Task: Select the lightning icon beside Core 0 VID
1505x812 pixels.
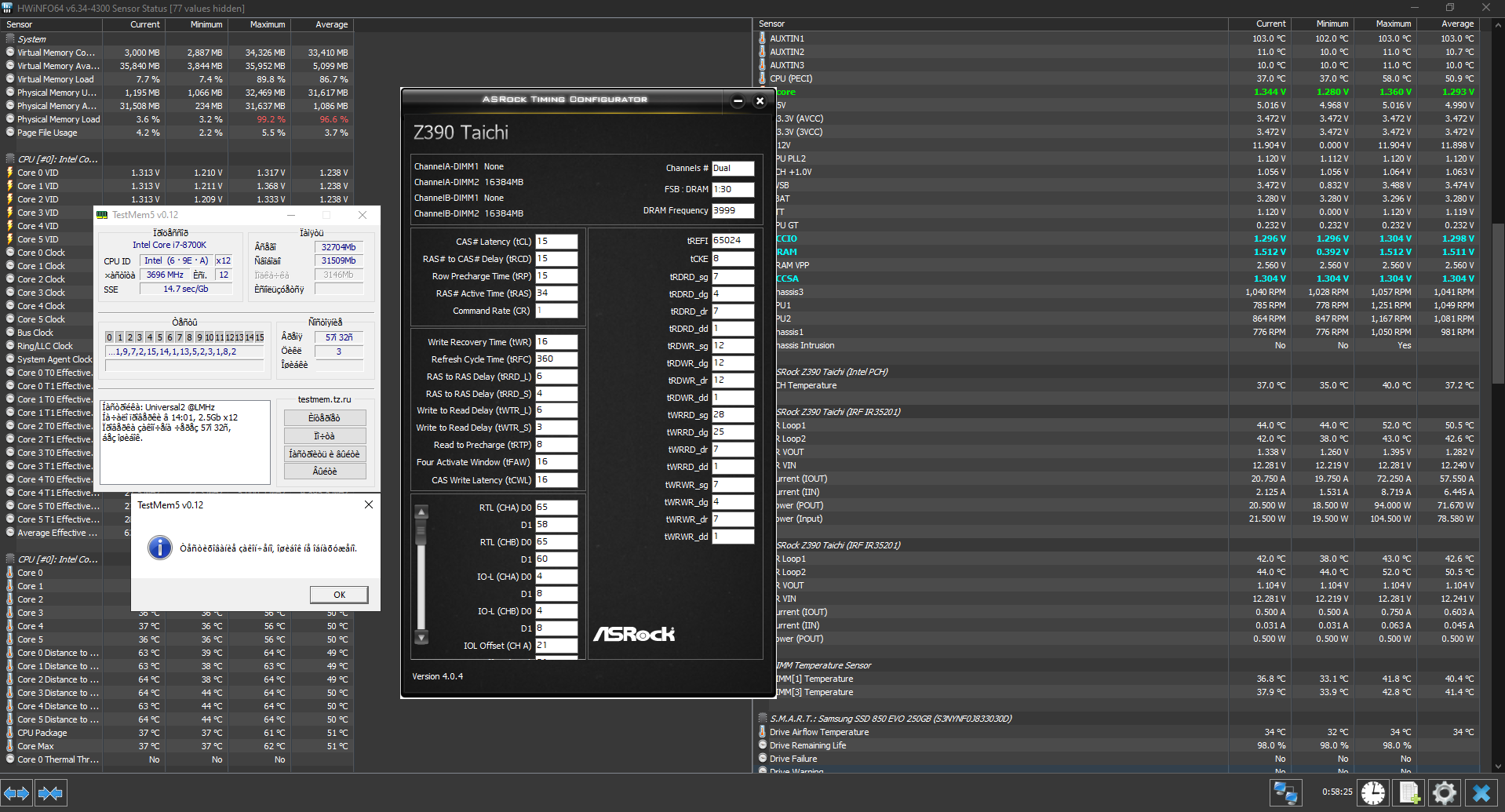Action: pos(10,173)
